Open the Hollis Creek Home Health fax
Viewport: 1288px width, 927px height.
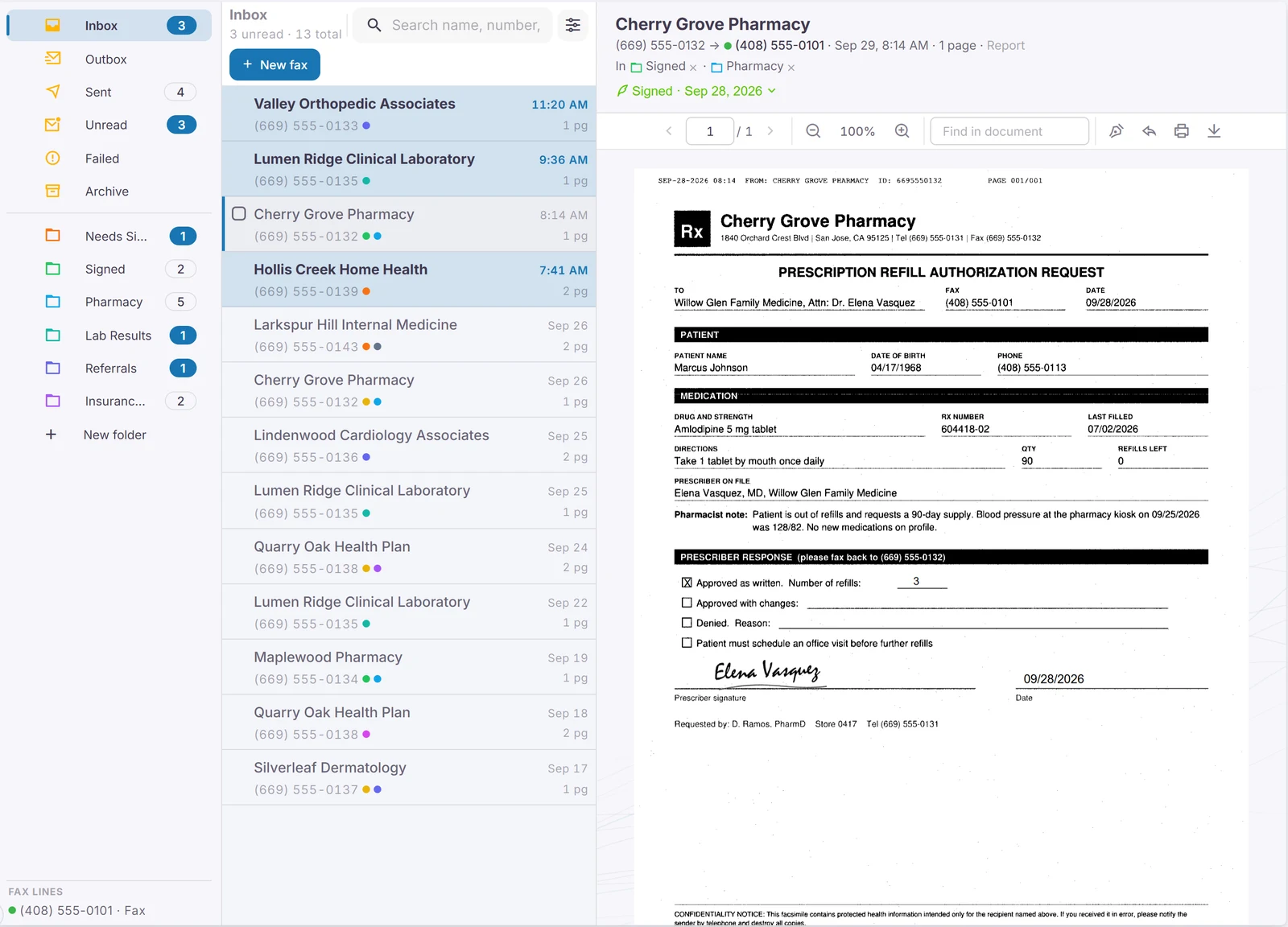pos(409,280)
